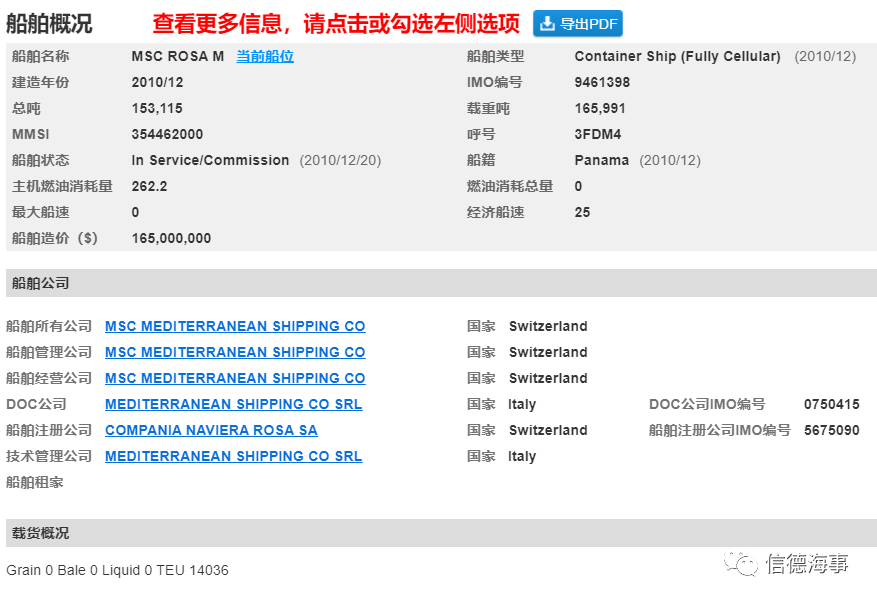
Task: Open ship owner MSC MEDITERRANEAN SHIPPING CO link
Action: point(235,326)
